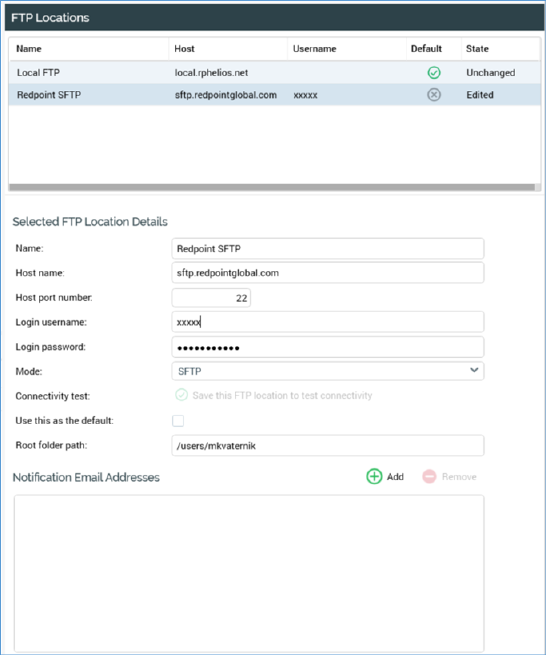
Task: Select the Redpoint SFTP row name
Action: coord(49,95)
